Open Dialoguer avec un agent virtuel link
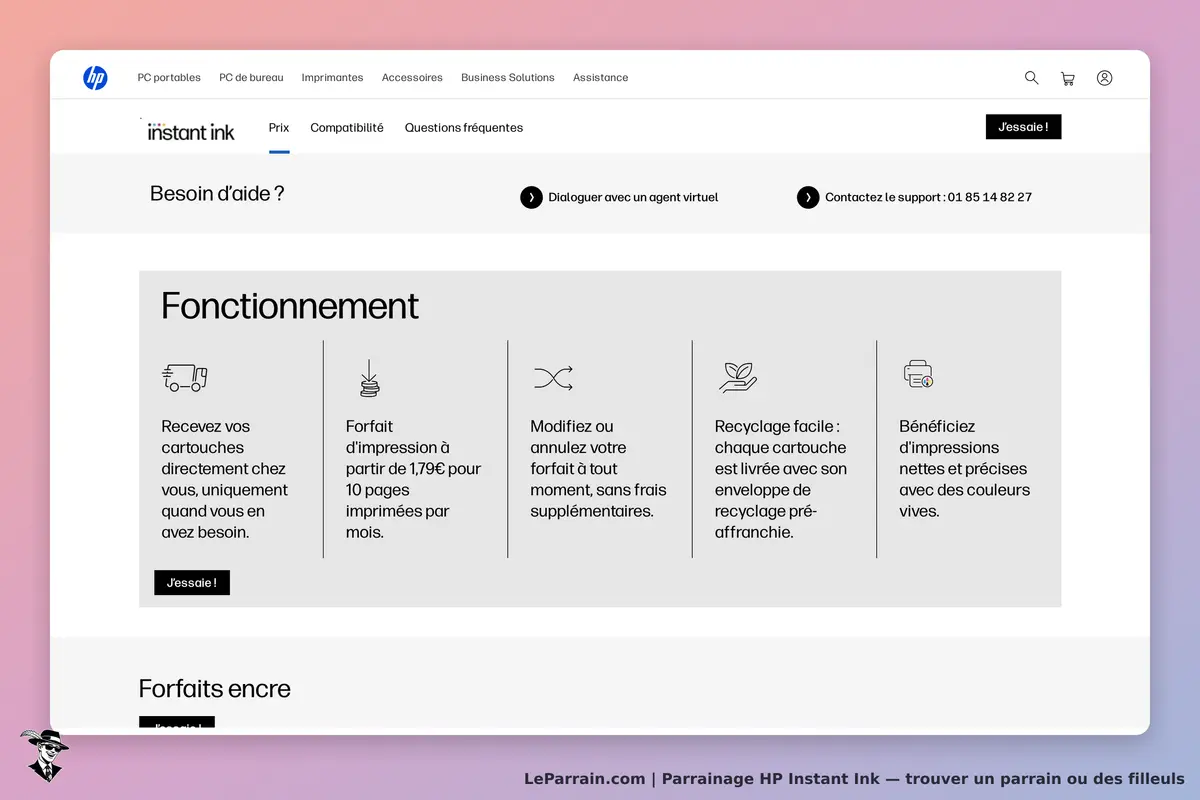 (x=633, y=198)
